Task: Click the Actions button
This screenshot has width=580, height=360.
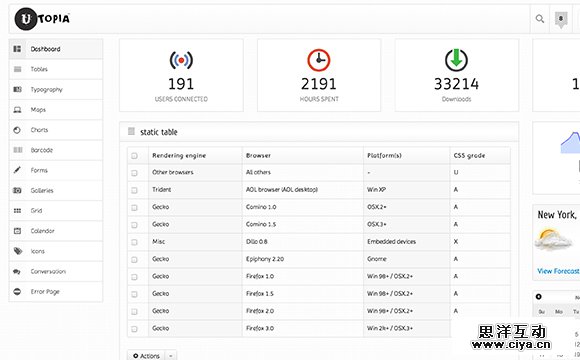Action: [x=146, y=356]
